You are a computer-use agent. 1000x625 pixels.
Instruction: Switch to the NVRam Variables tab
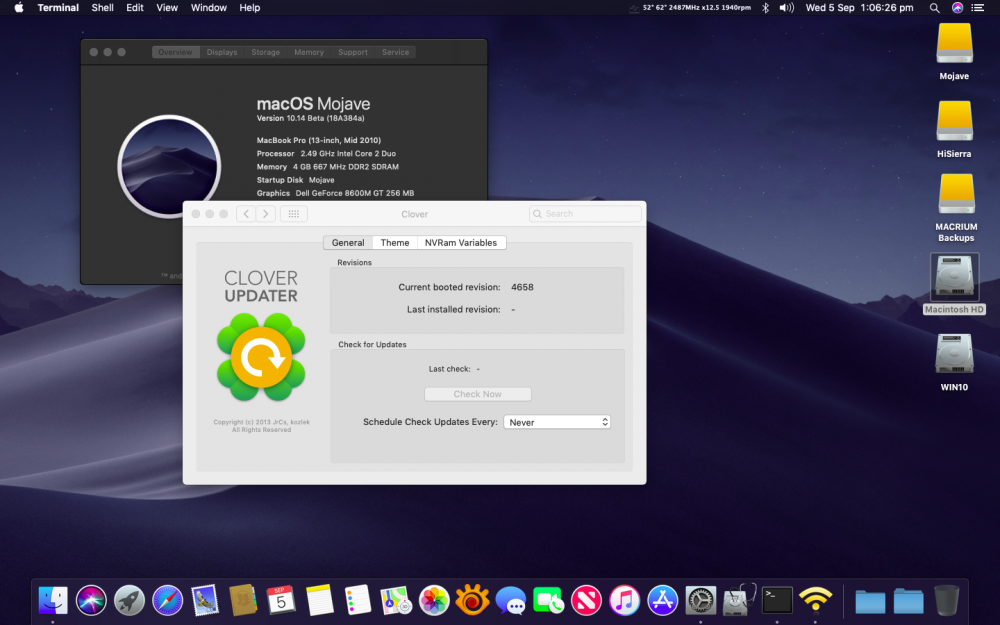(461, 242)
